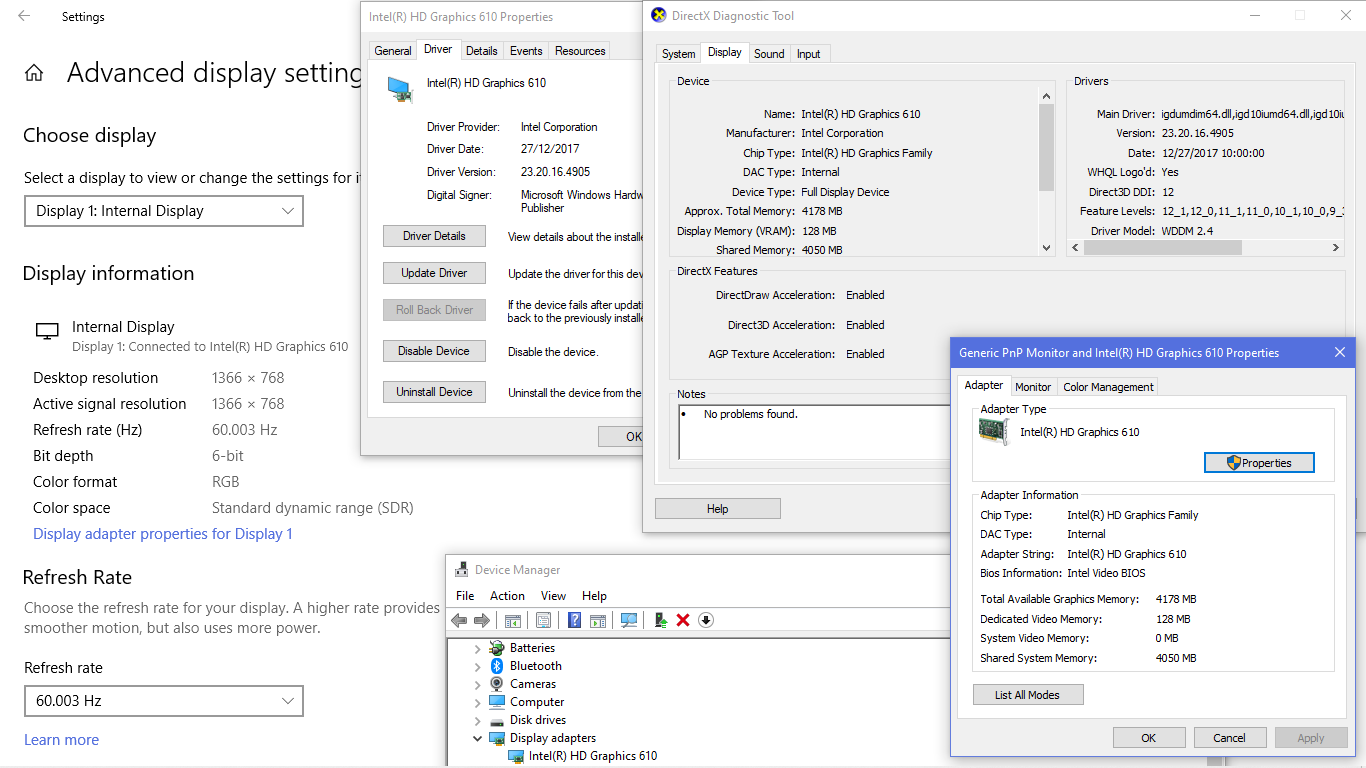Click the Scan for hardware changes toolbar icon
This screenshot has width=1366, height=768.
pos(629,620)
